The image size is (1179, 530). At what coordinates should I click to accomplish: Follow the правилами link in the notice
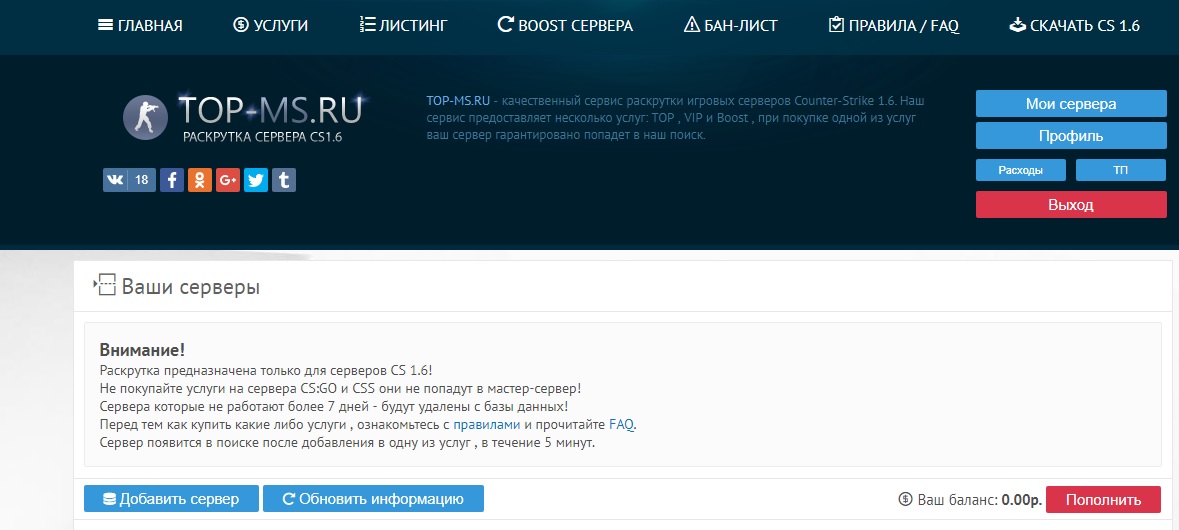pyautogui.click(x=486, y=425)
